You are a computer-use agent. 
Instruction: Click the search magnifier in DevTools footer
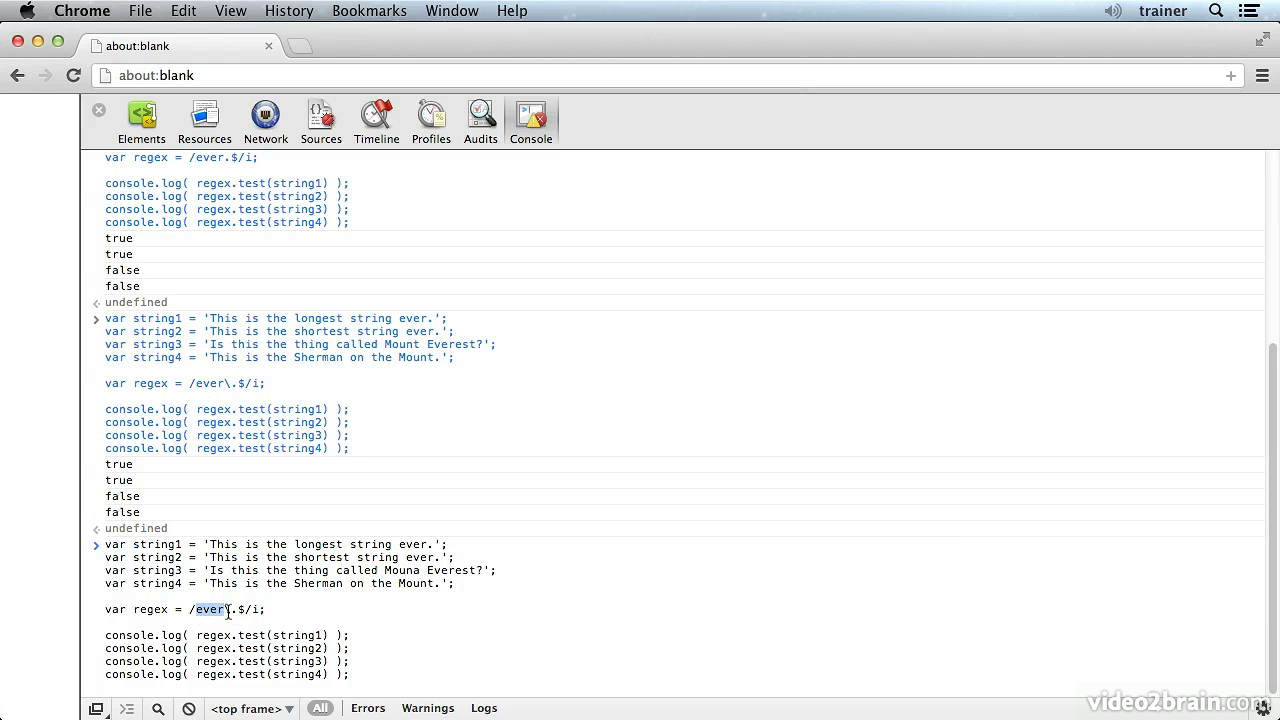tap(158, 709)
